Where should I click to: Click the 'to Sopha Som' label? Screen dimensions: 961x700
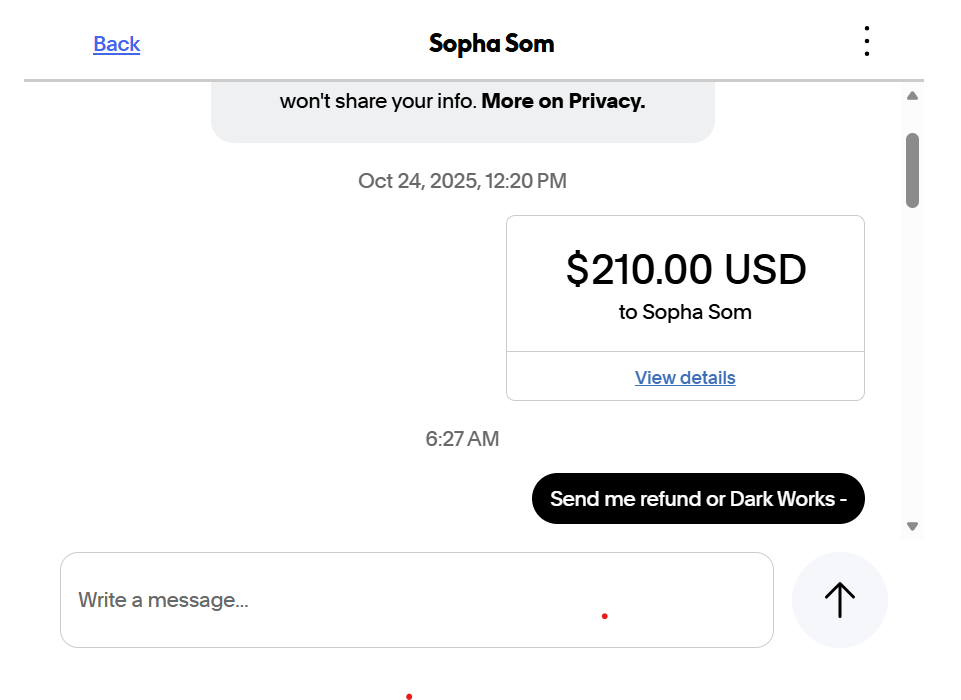click(x=685, y=311)
